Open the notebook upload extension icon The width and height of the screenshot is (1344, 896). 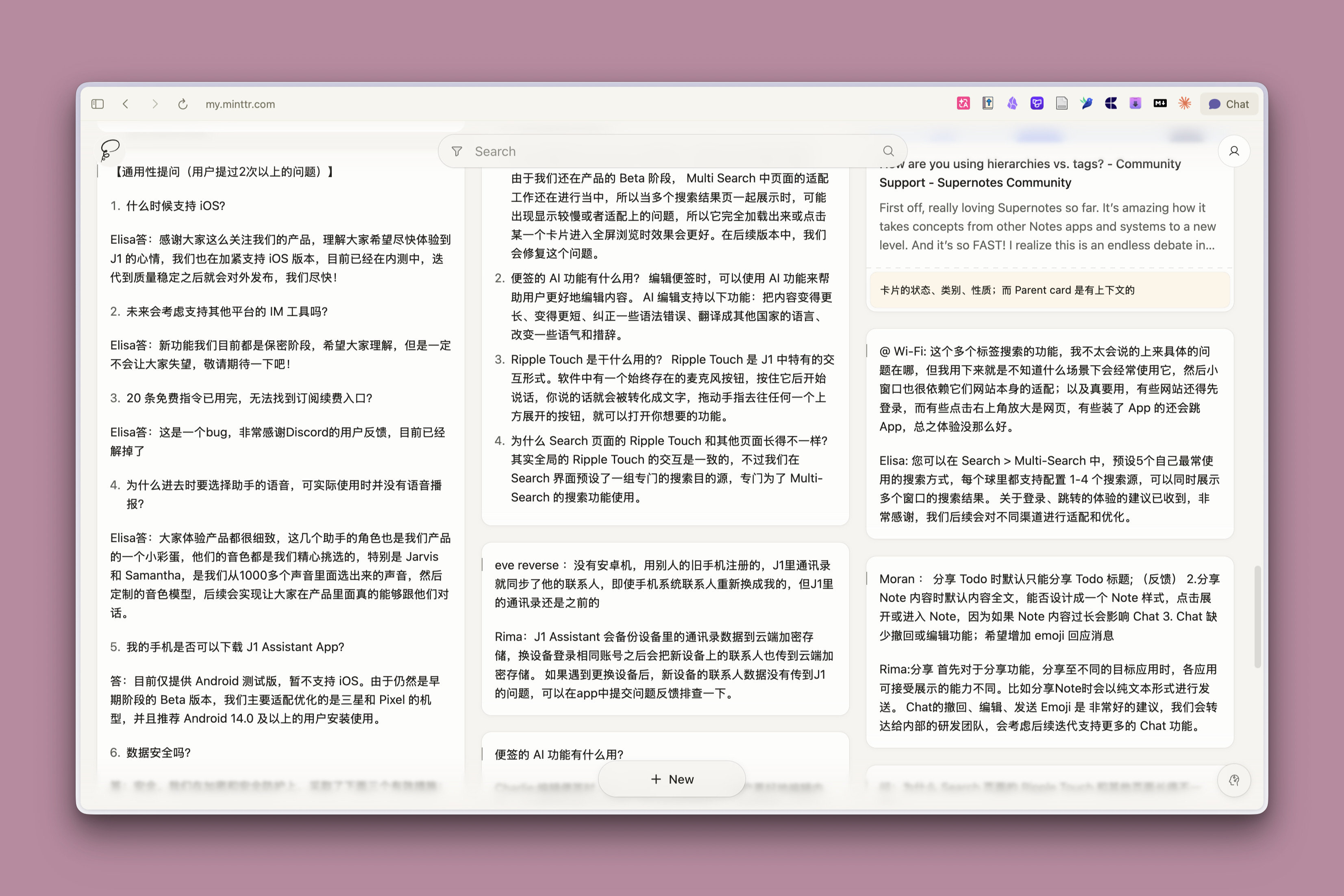click(988, 103)
